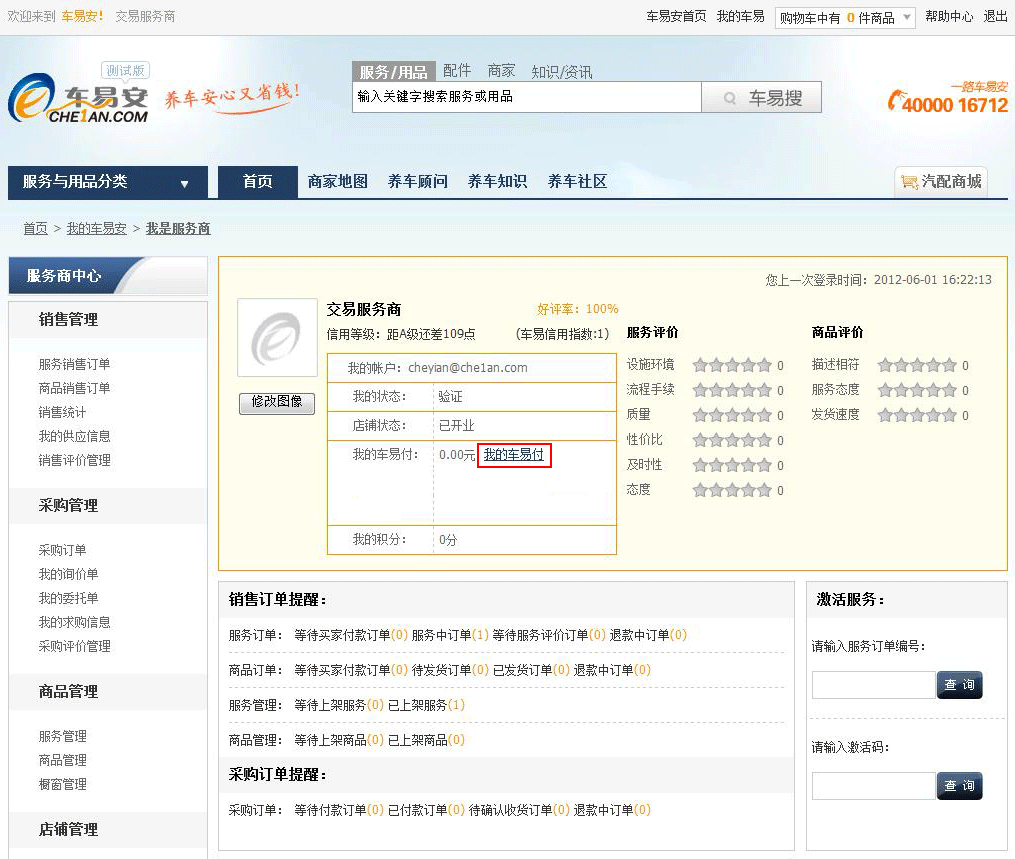
Task: Open the shopping cart dropdown arrow
Action: pos(907,17)
